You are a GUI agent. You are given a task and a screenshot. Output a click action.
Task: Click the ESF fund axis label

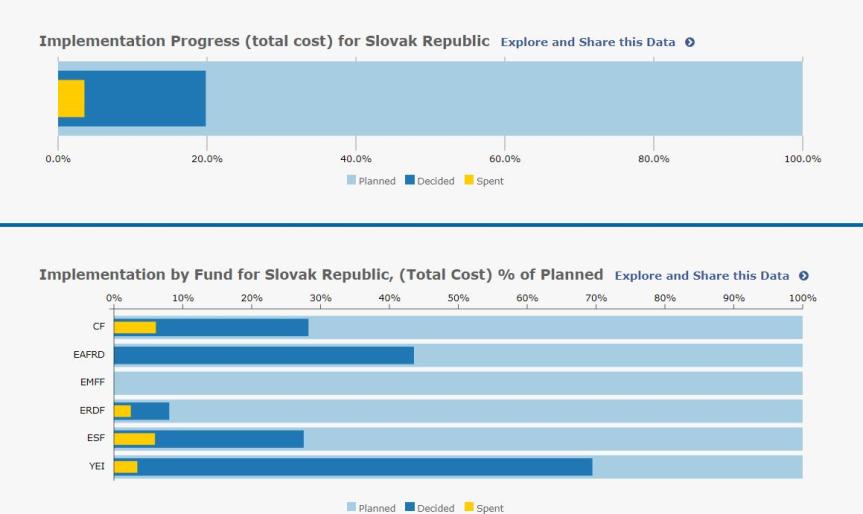coord(97,439)
